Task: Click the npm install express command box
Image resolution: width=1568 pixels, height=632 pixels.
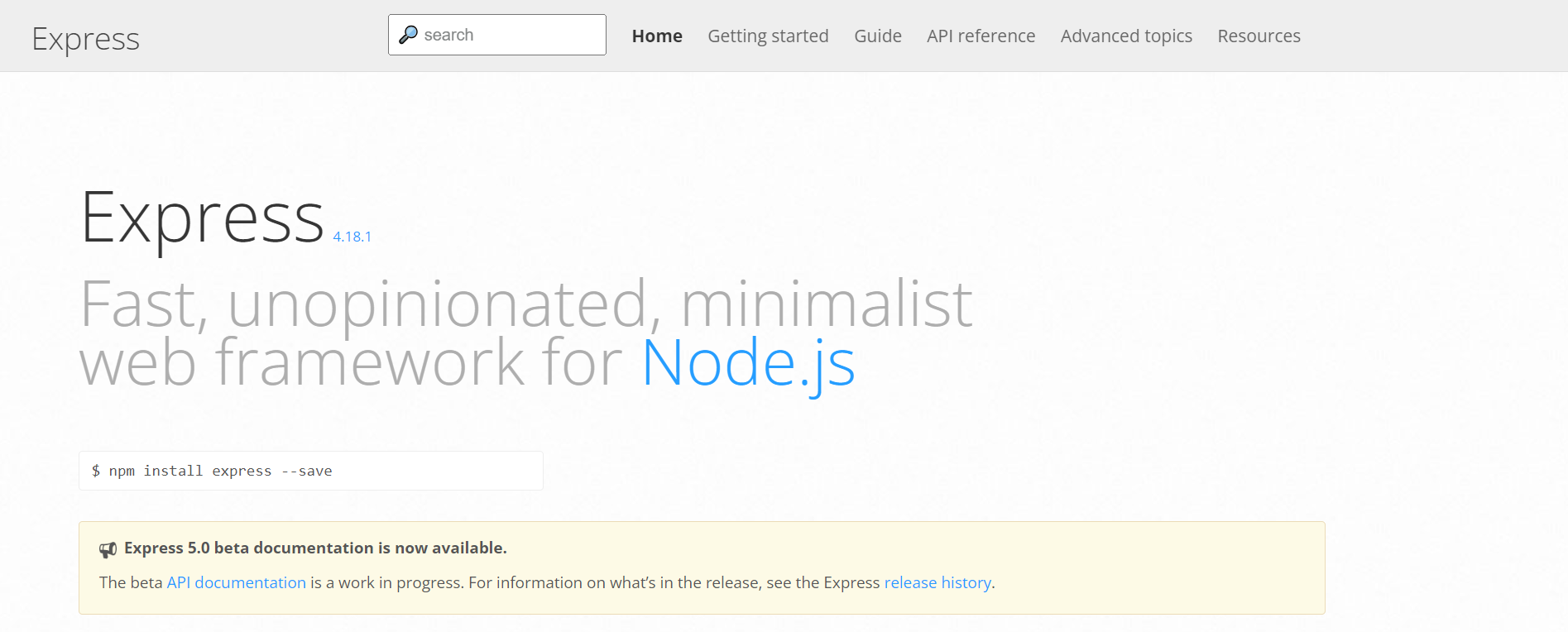Action: tap(311, 471)
